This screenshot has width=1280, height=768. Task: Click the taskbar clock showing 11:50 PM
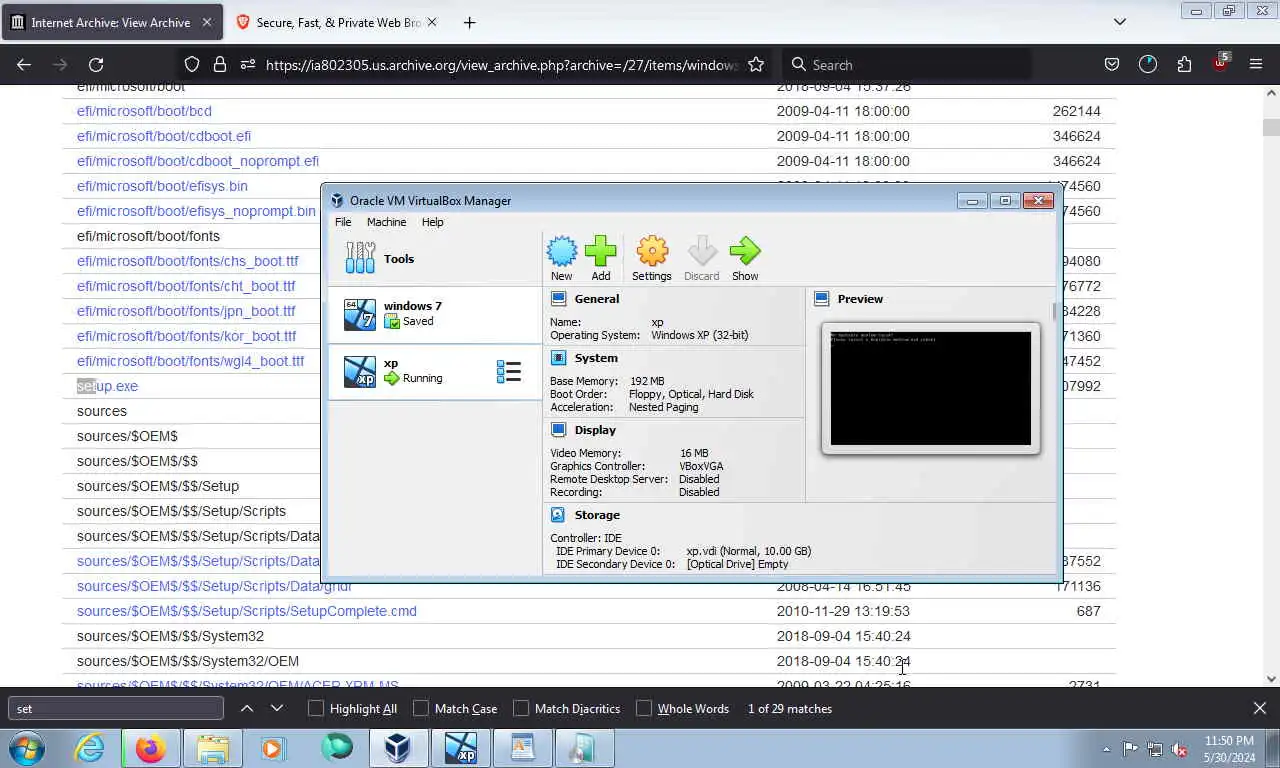coord(1229,749)
